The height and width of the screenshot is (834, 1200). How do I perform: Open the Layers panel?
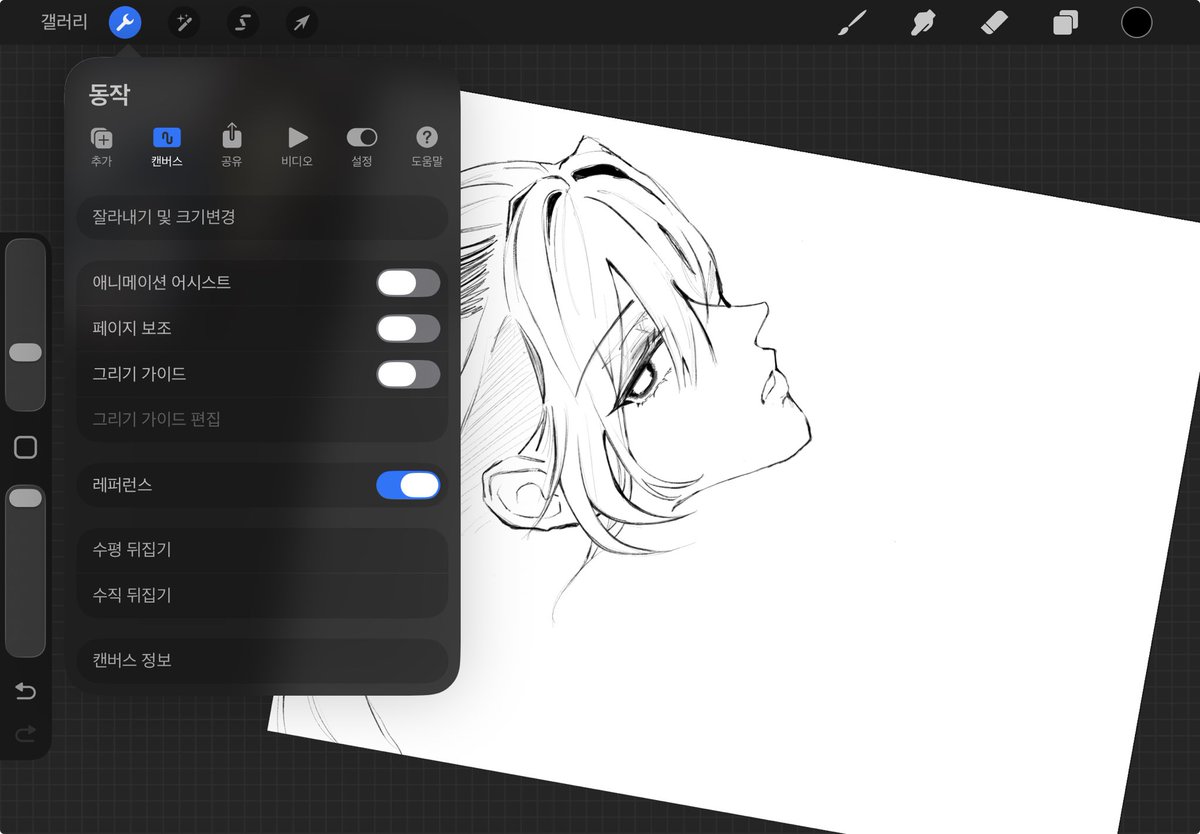(x=1065, y=22)
